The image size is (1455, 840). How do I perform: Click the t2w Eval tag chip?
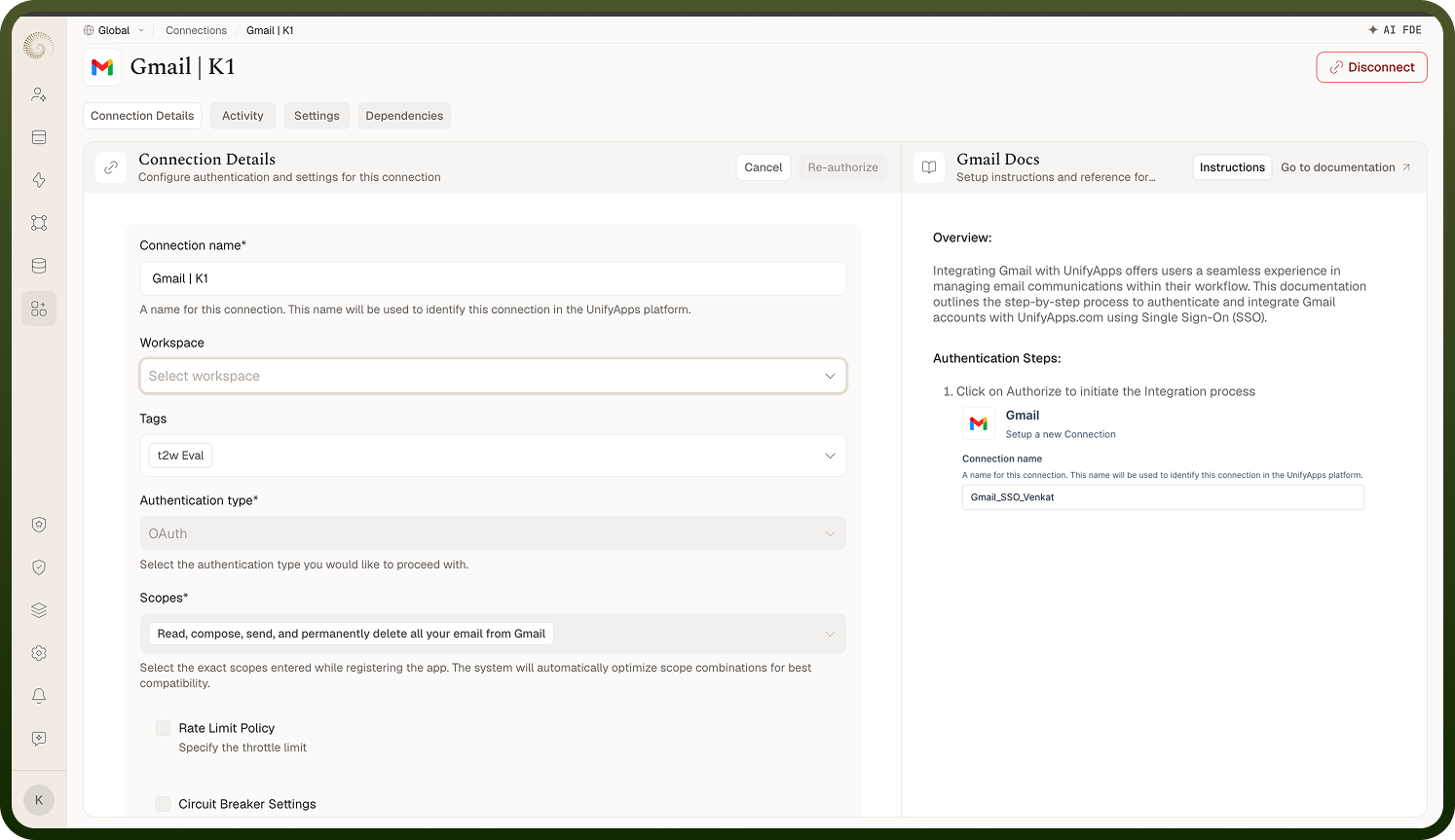click(181, 456)
